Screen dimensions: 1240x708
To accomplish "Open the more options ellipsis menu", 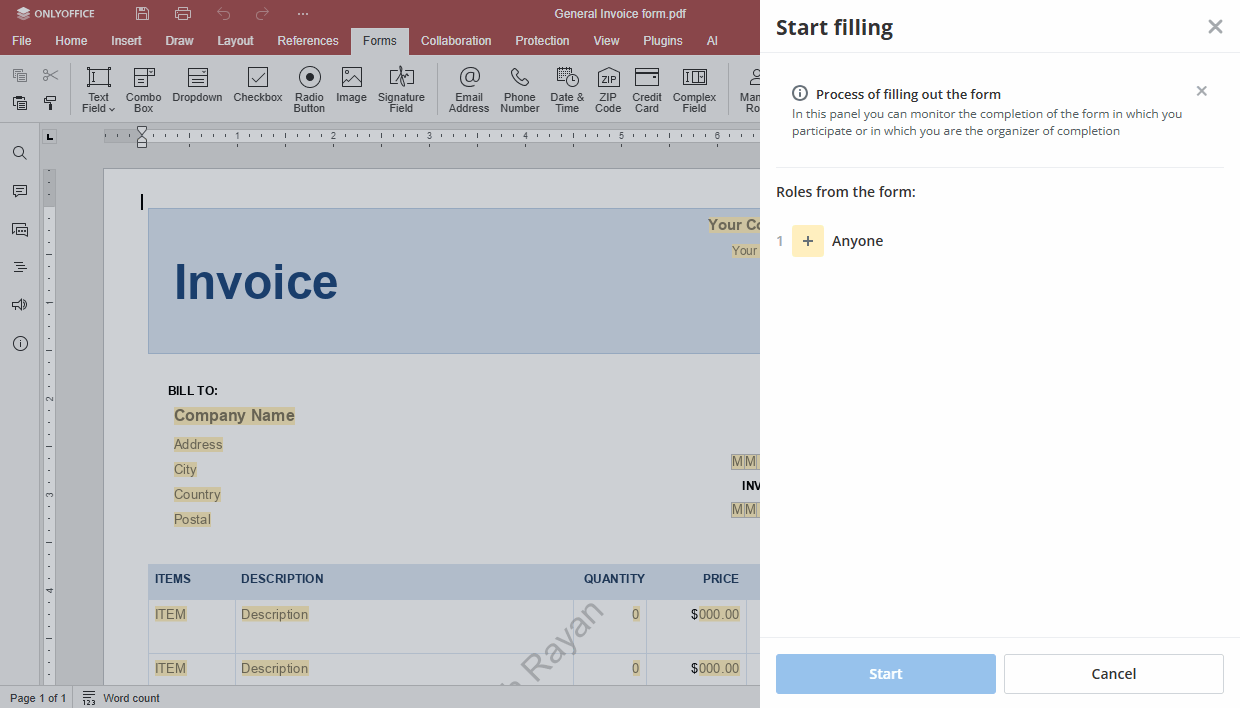I will [303, 14].
